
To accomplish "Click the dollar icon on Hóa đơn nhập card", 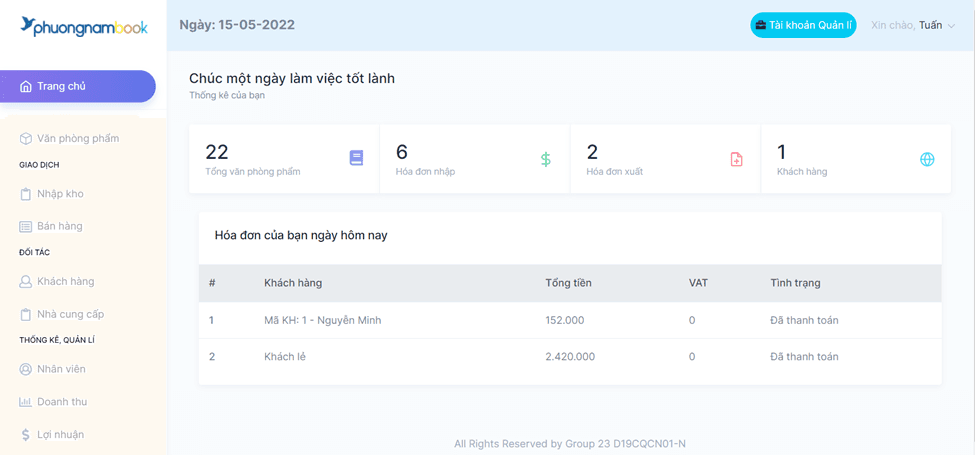I will (x=545, y=159).
